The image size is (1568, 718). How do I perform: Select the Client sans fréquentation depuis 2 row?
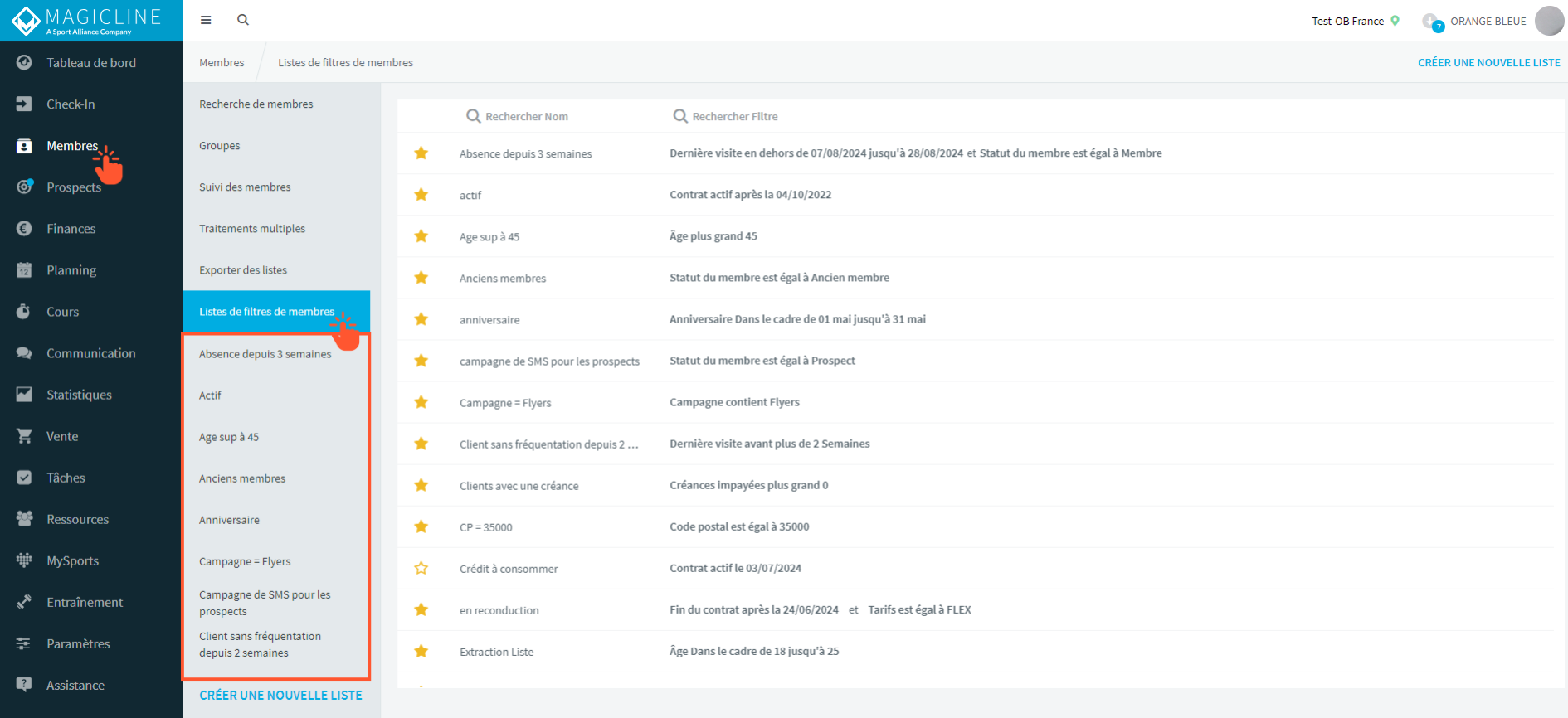[975, 444]
